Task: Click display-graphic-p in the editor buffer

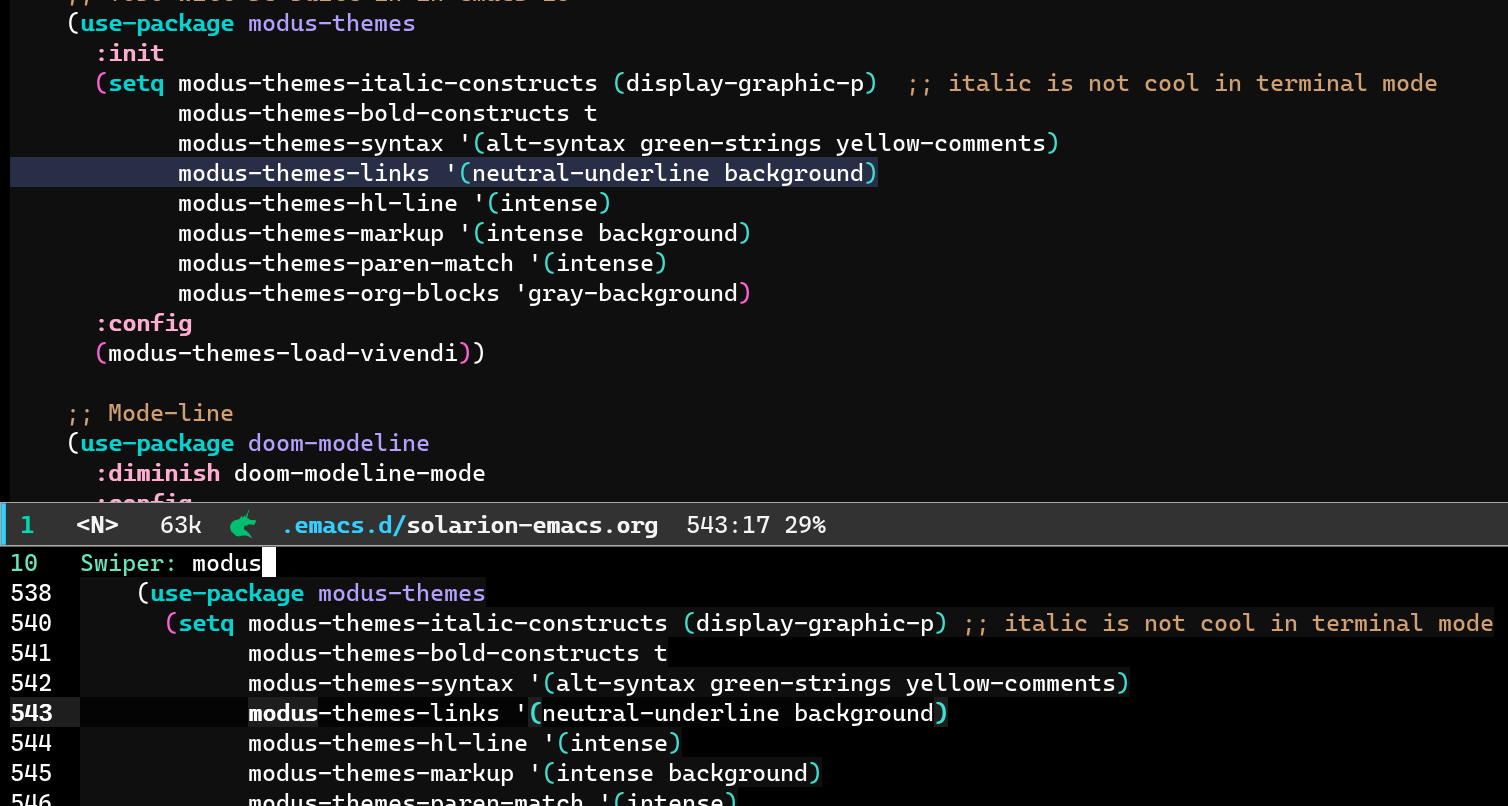Action: 745,83
